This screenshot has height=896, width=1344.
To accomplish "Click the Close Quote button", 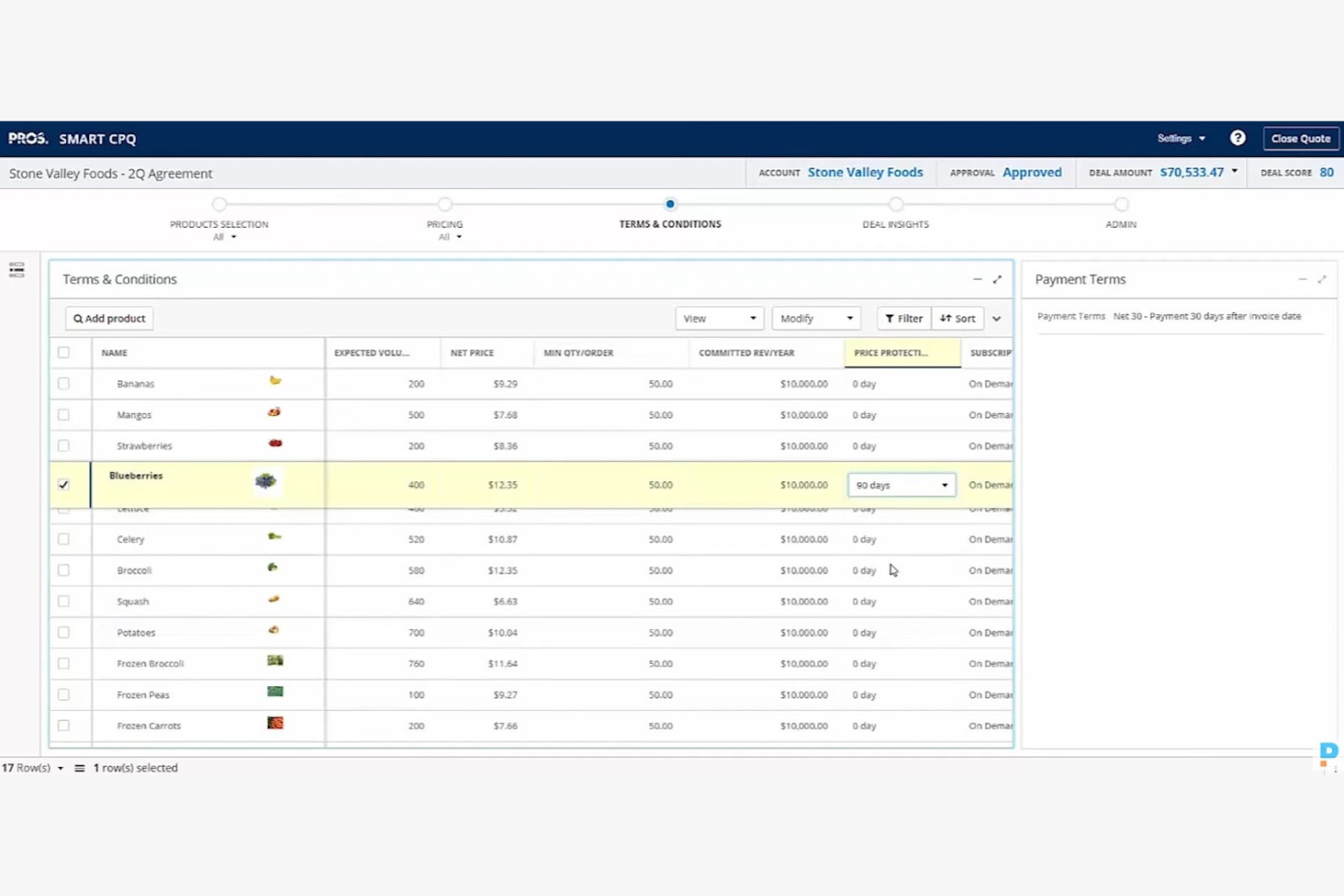I will (x=1300, y=138).
